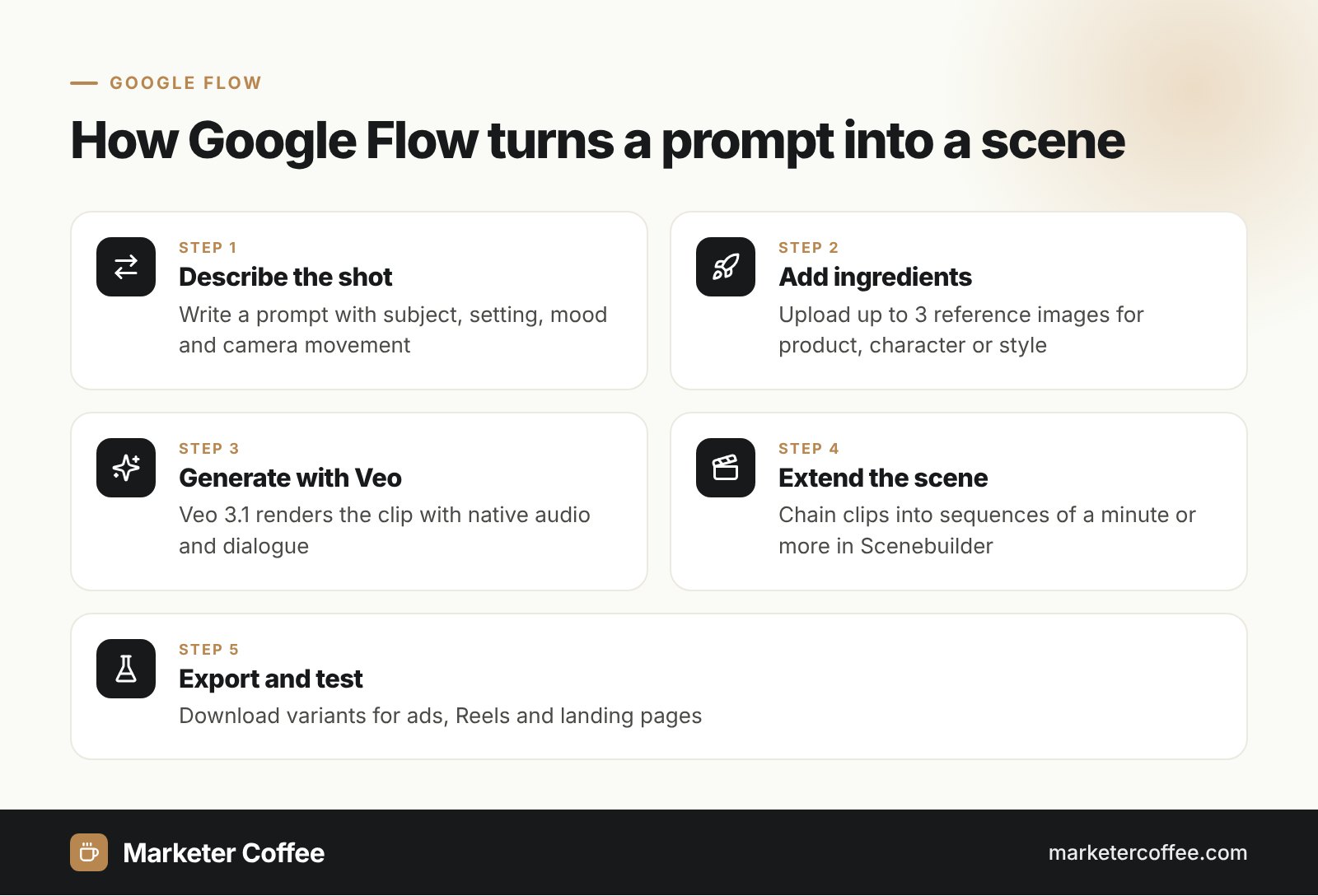Select the "STEP 1" label
Screen dimensions: 1318x896
(208, 248)
